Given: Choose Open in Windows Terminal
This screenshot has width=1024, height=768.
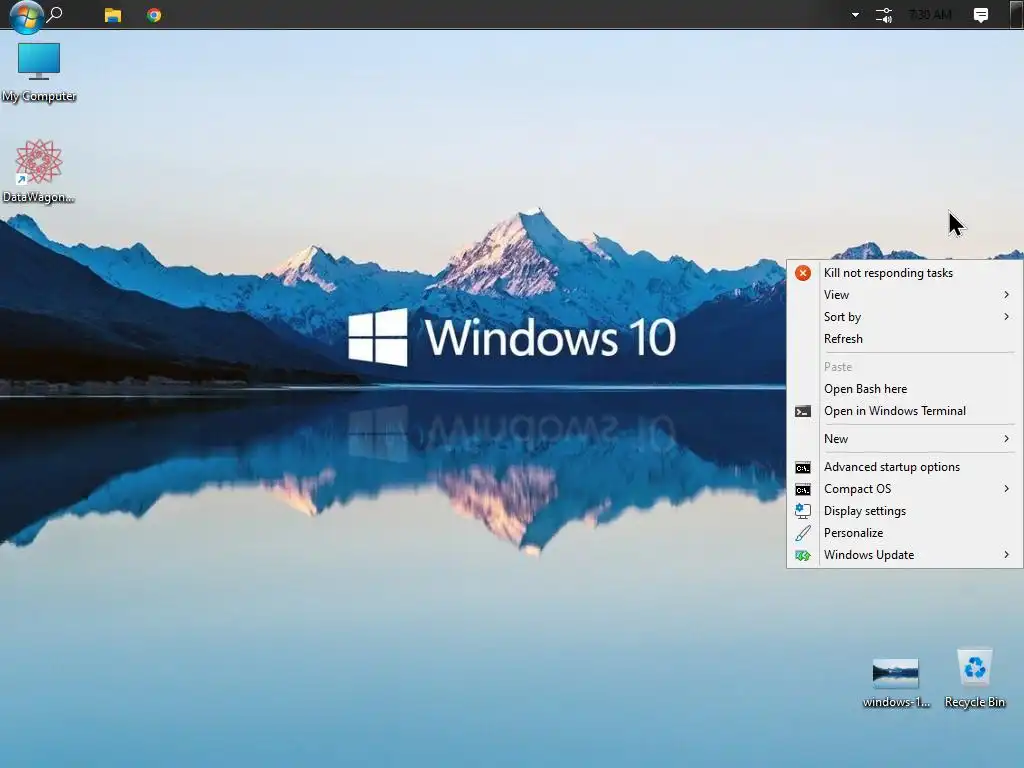Looking at the screenshot, I should coord(904,411).
